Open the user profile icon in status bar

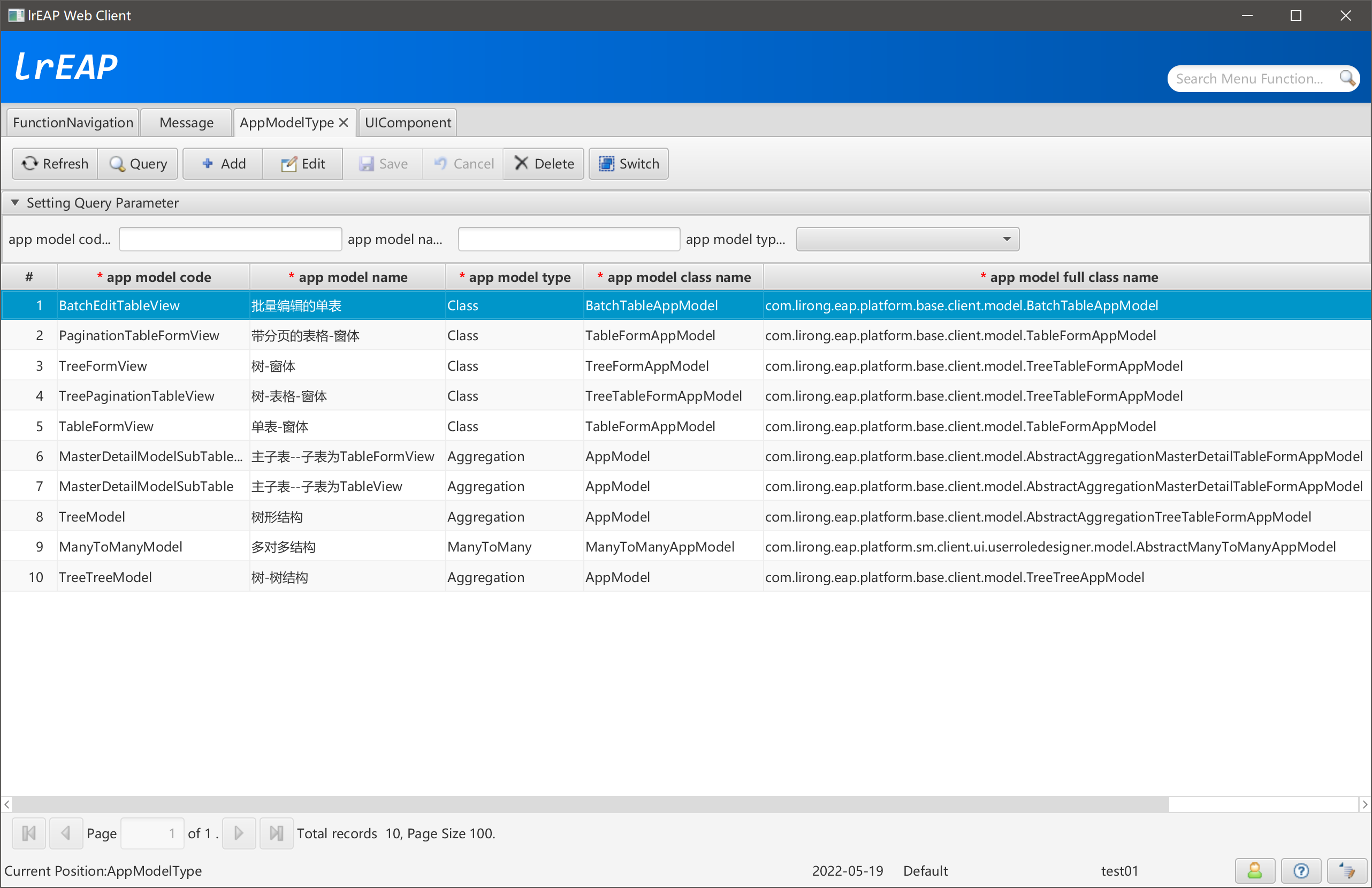pyautogui.click(x=1254, y=870)
